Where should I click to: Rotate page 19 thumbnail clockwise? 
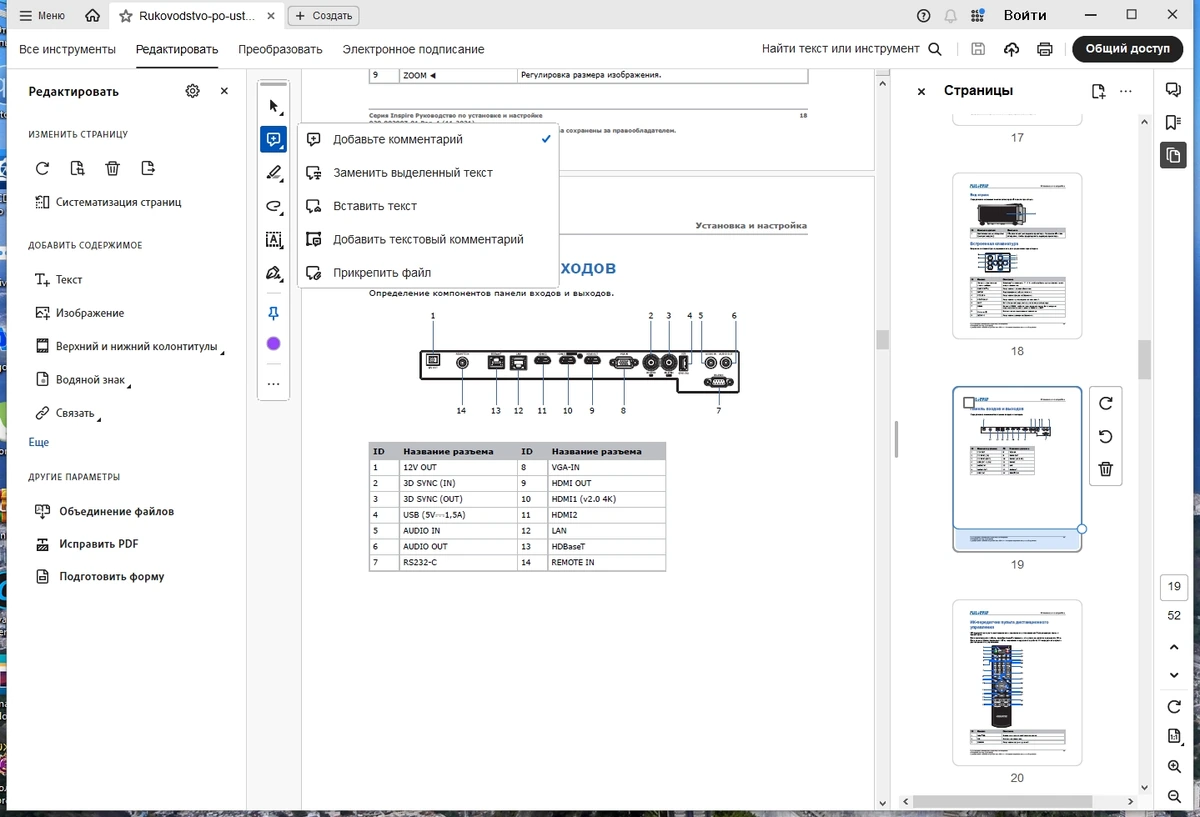(1105, 403)
